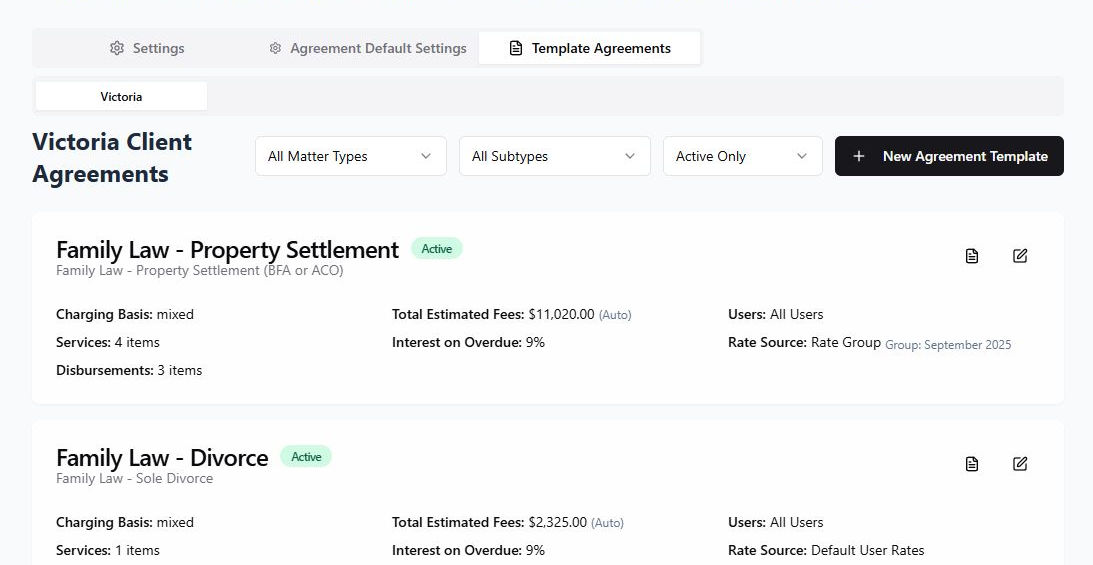Click the Active badge on Property Settlement
This screenshot has width=1093, height=565.
pos(437,249)
